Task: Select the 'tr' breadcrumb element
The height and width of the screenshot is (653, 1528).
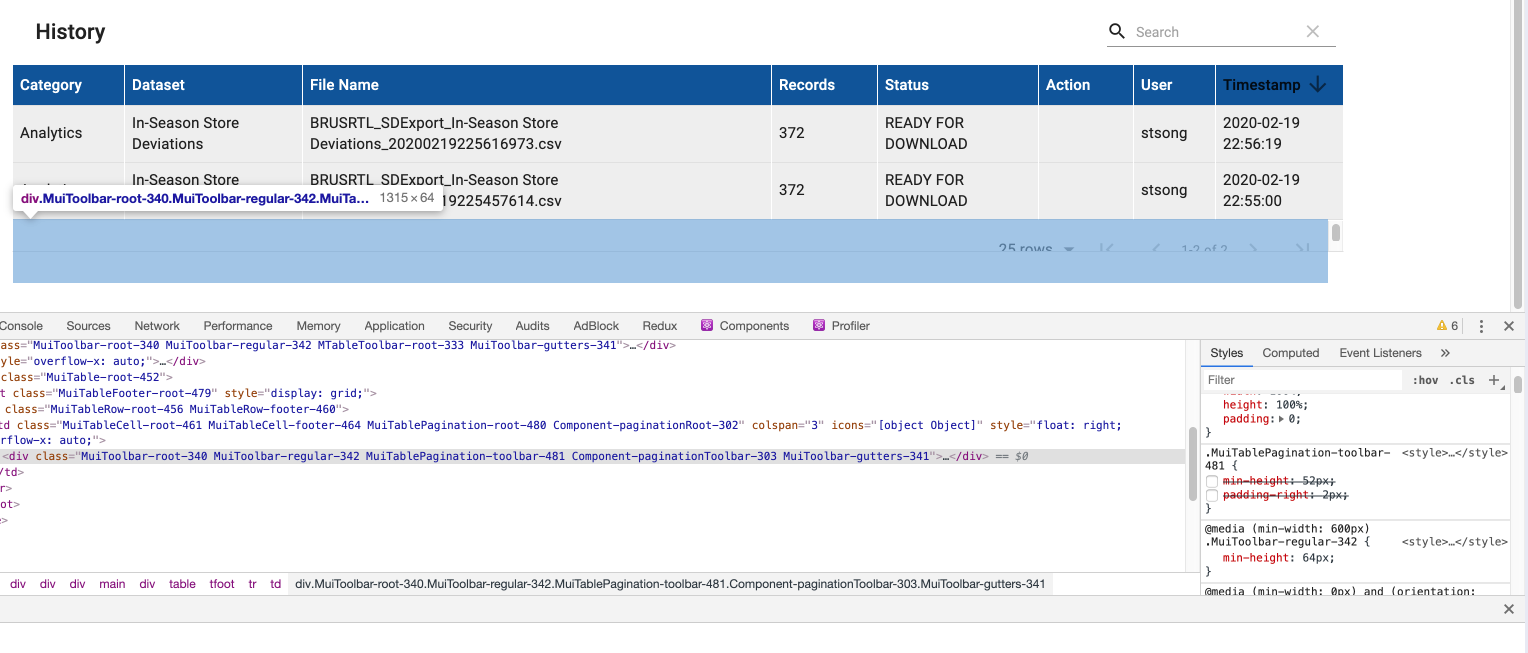Action: pos(253,584)
